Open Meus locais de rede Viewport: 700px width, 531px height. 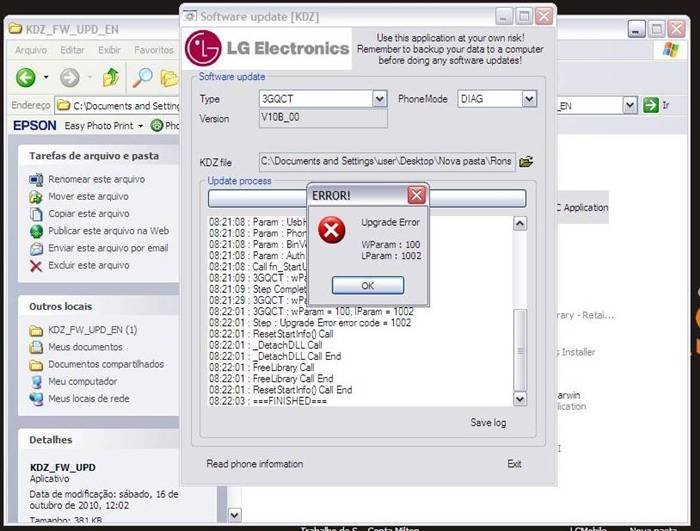[89, 399]
